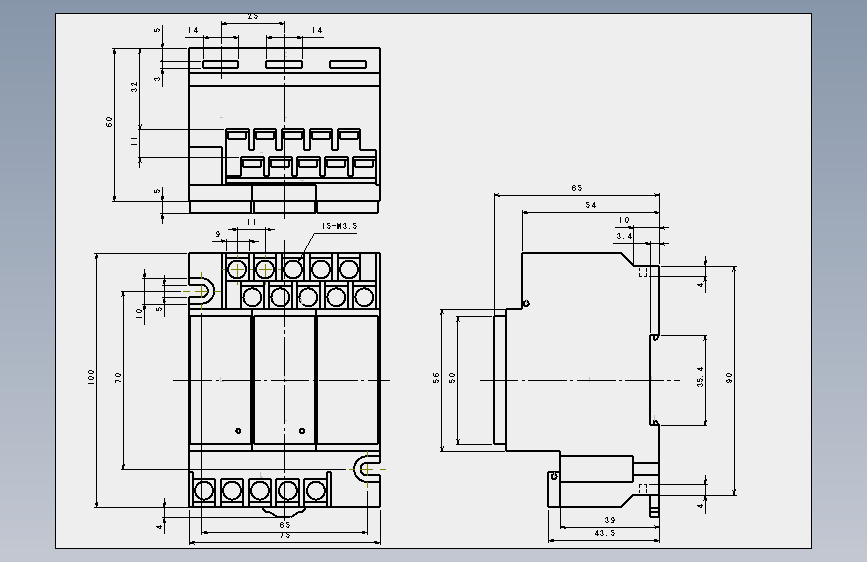Viewport: 867px width, 562px height.
Task: Select the 3 slot height dimension
Action: point(158,79)
